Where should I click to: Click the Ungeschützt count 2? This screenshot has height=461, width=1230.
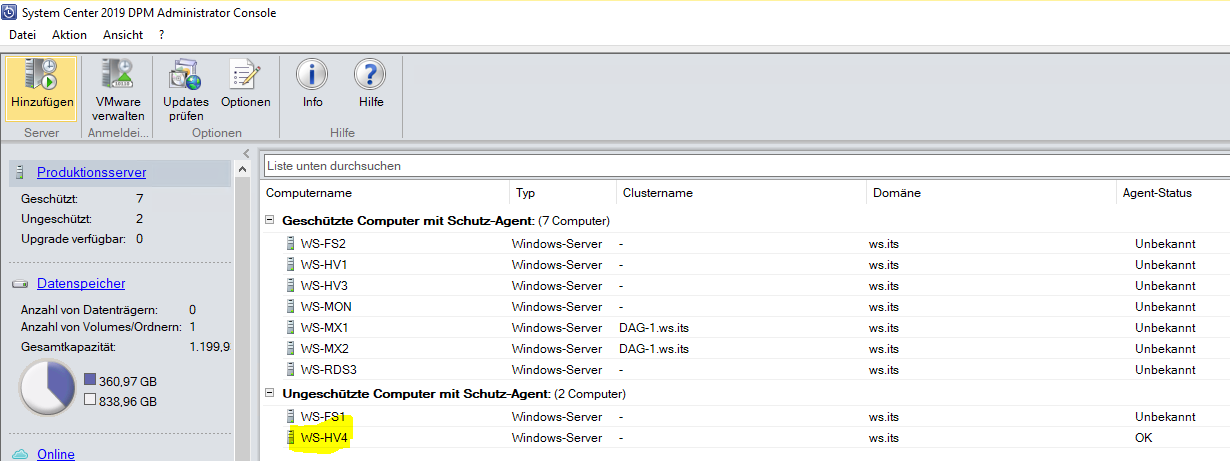coord(139,218)
